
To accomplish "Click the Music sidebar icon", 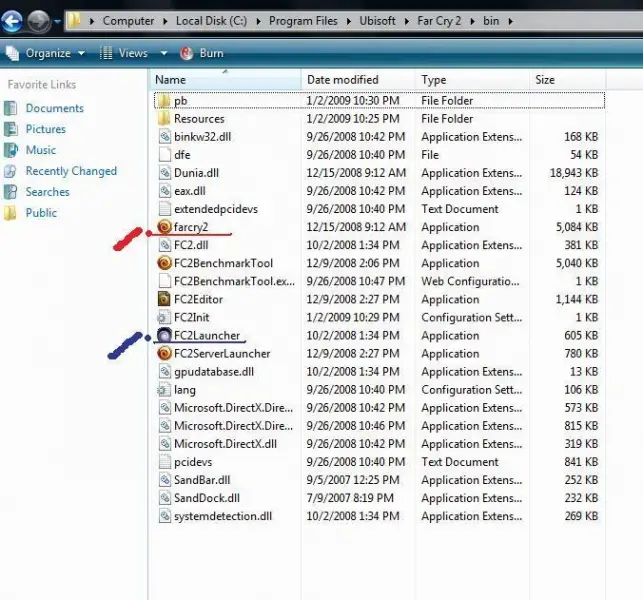I will pyautogui.click(x=11, y=150).
